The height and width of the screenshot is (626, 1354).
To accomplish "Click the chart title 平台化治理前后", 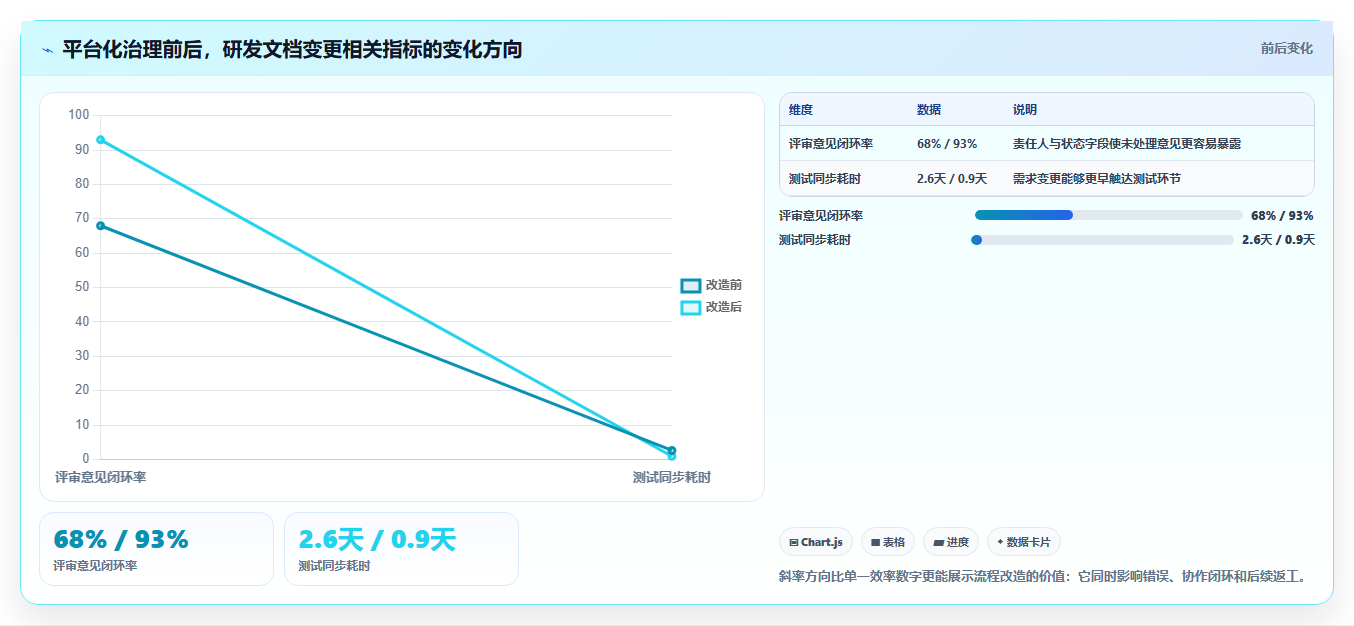I will tap(292, 49).
